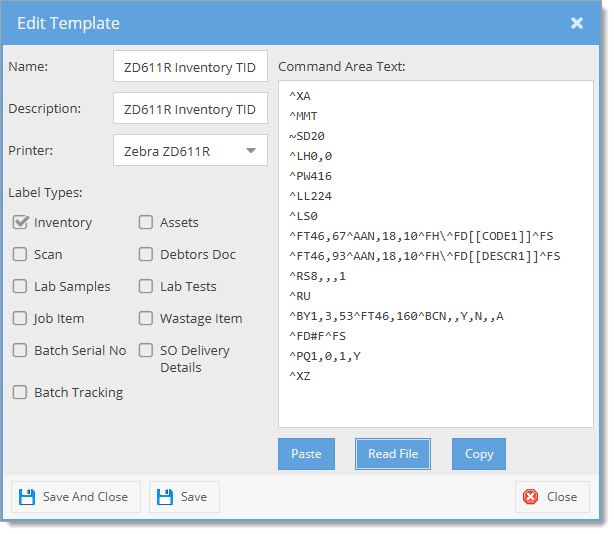Toggle the Job Item checkbox
This screenshot has width=614, height=534.
coord(20,318)
